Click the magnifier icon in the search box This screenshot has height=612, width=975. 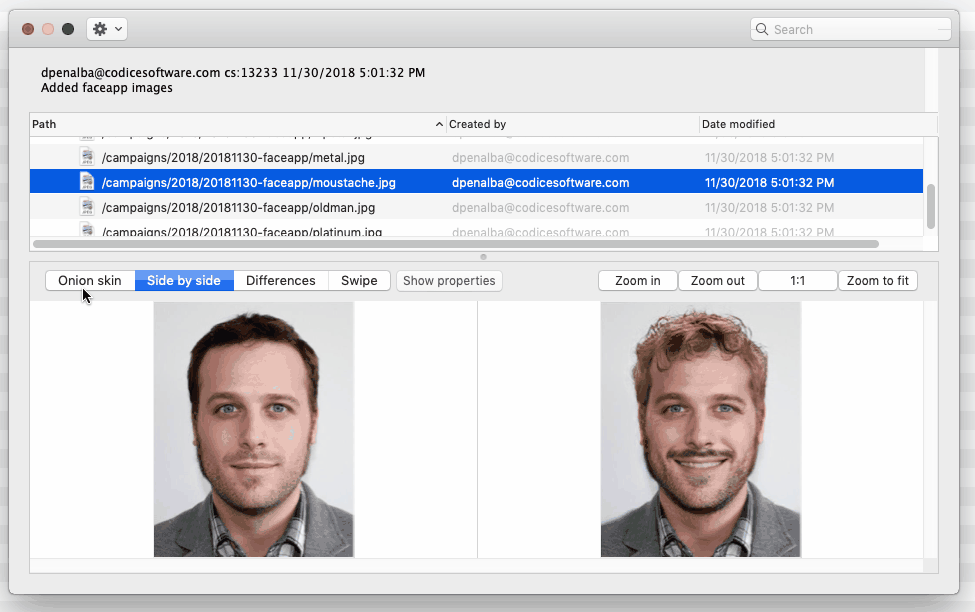tap(763, 29)
